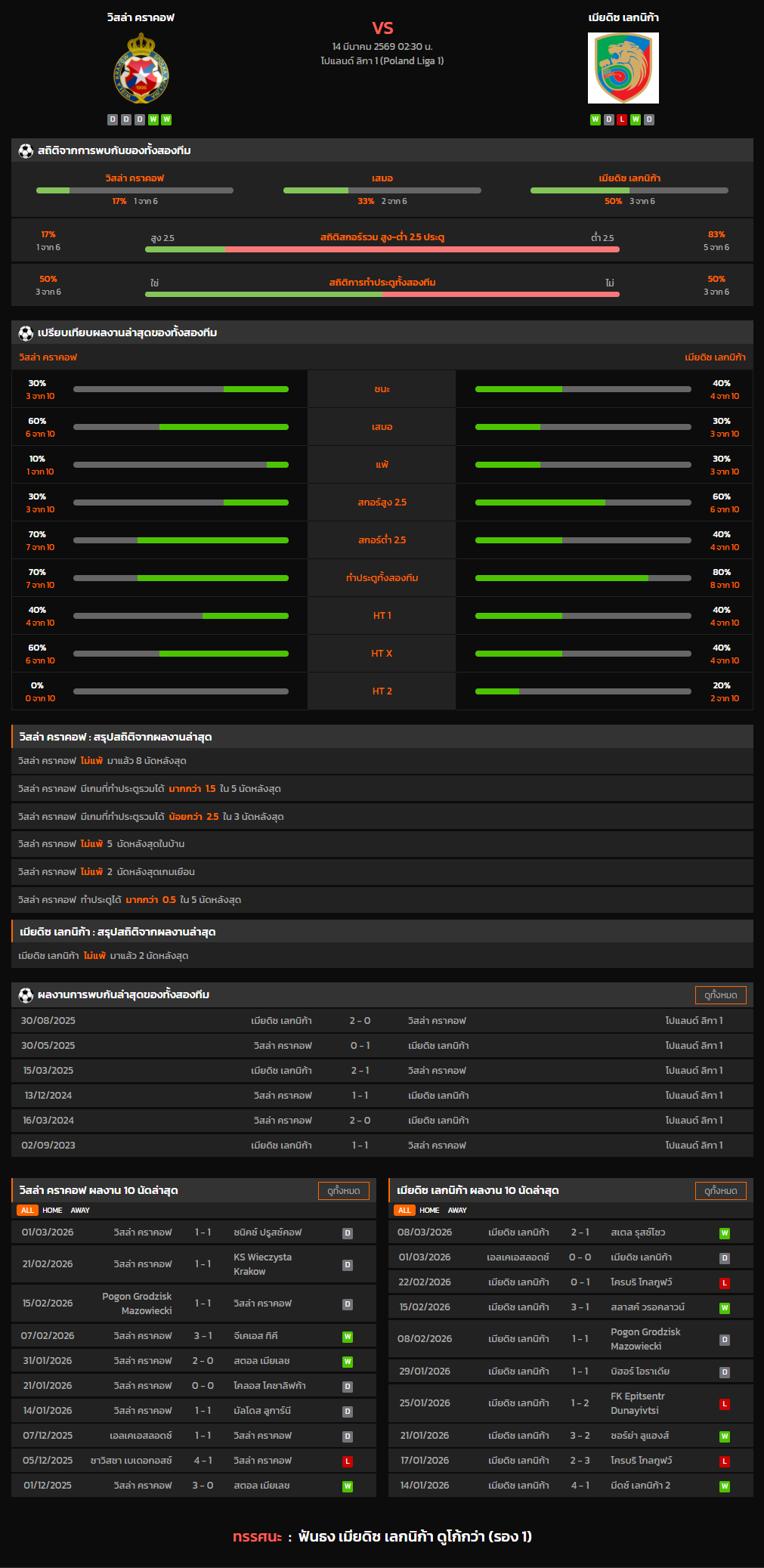Click the both teams scoring stat bar
Viewport: 764px width, 1568px height.
[382, 294]
